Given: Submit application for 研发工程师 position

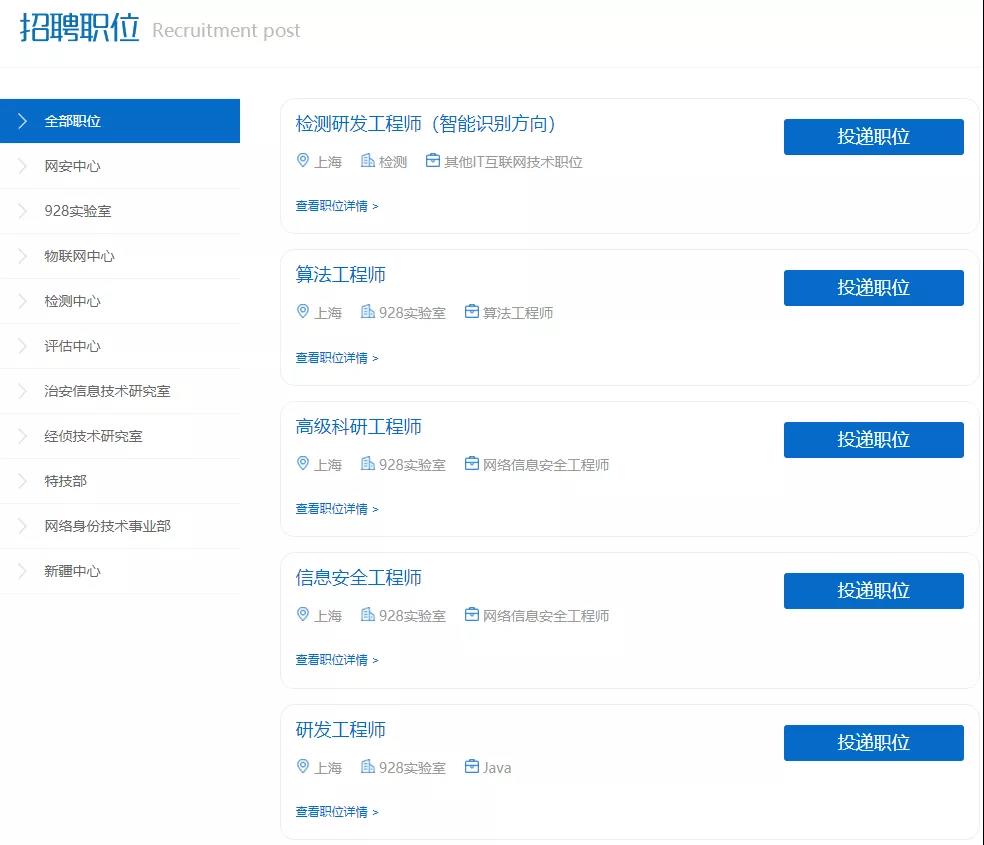Looking at the screenshot, I should pyautogui.click(x=873, y=743).
